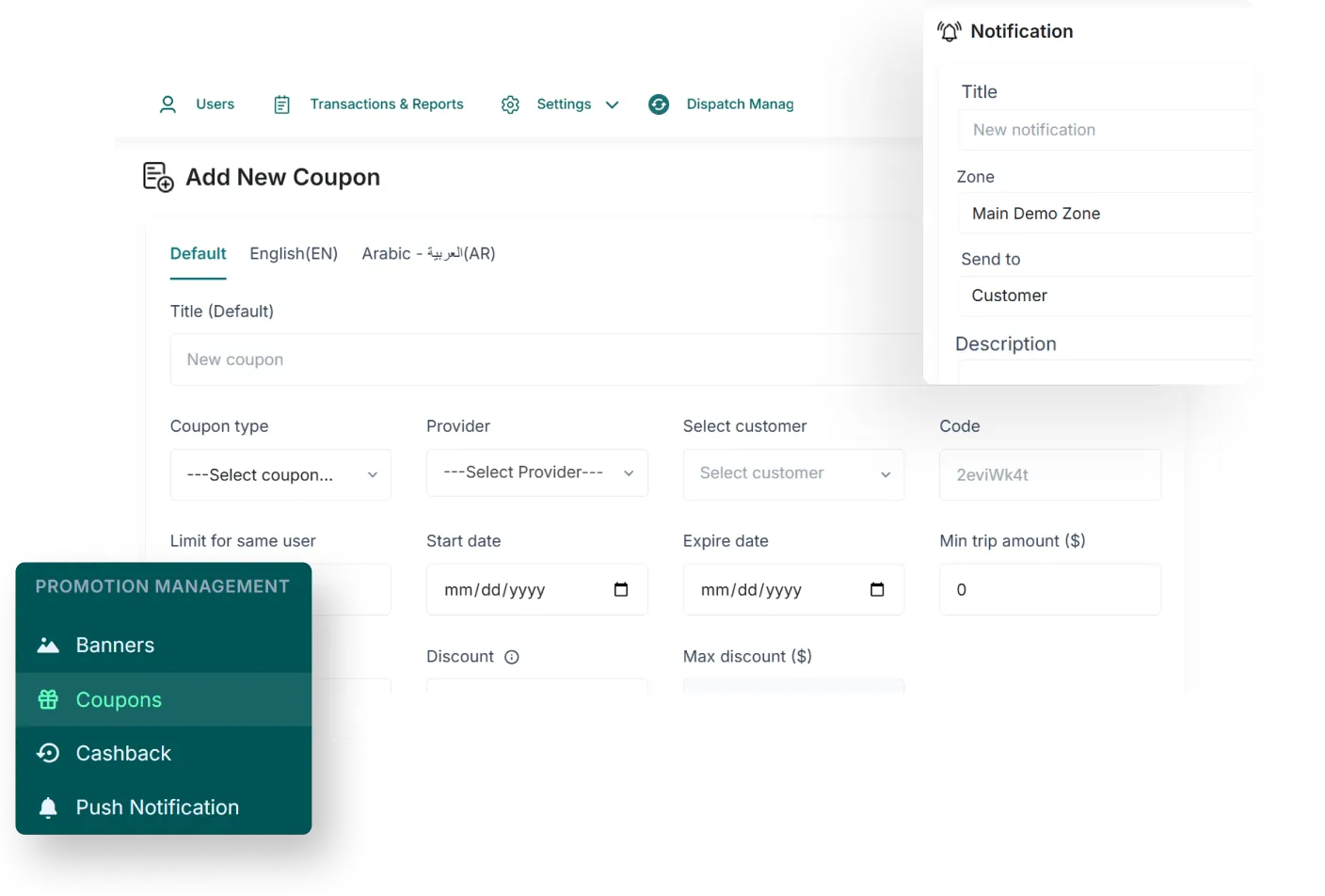Image resolution: width=1325 pixels, height=896 pixels.
Task: Open the Select customer dropdown
Action: pyautogui.click(x=792, y=473)
